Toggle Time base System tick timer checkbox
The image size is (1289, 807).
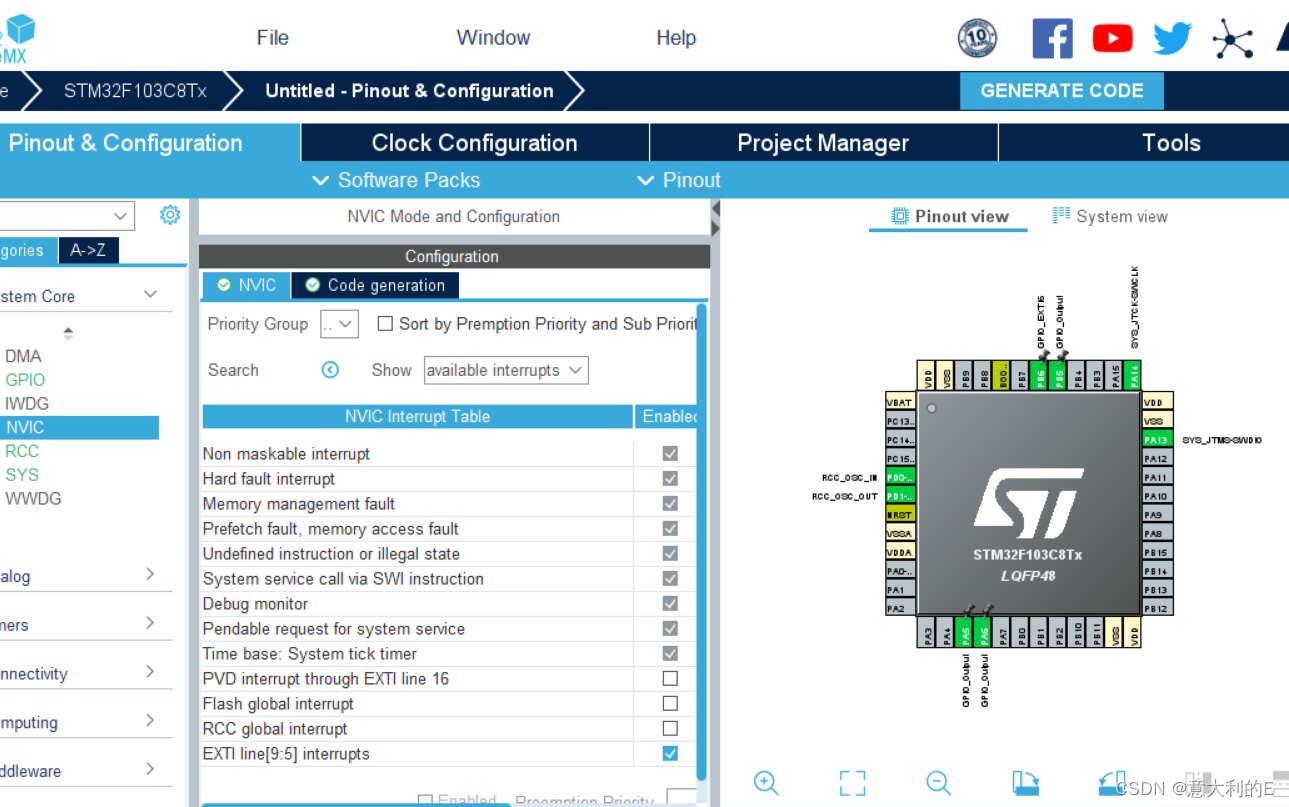pos(670,653)
